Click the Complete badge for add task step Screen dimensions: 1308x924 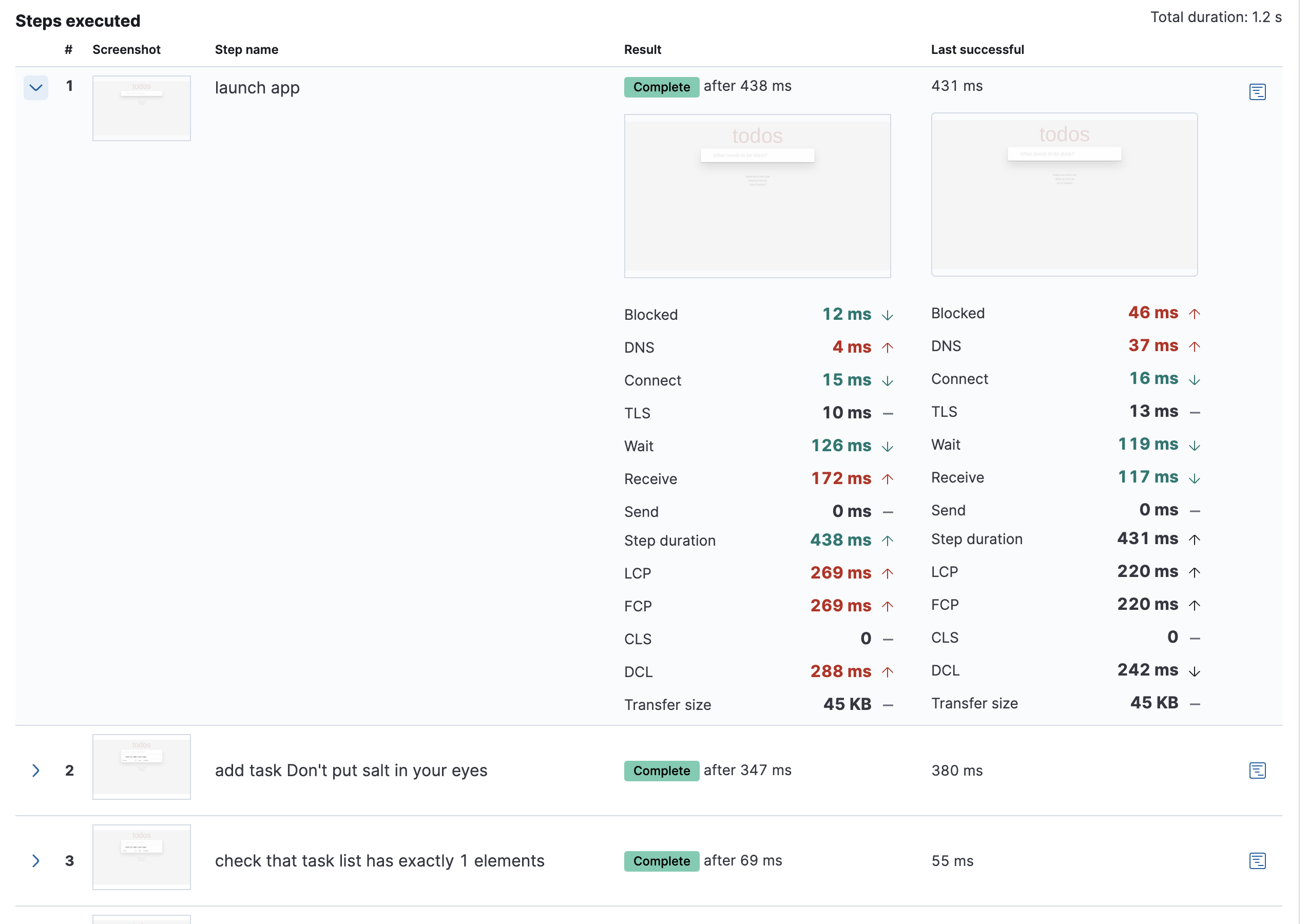[x=661, y=771]
